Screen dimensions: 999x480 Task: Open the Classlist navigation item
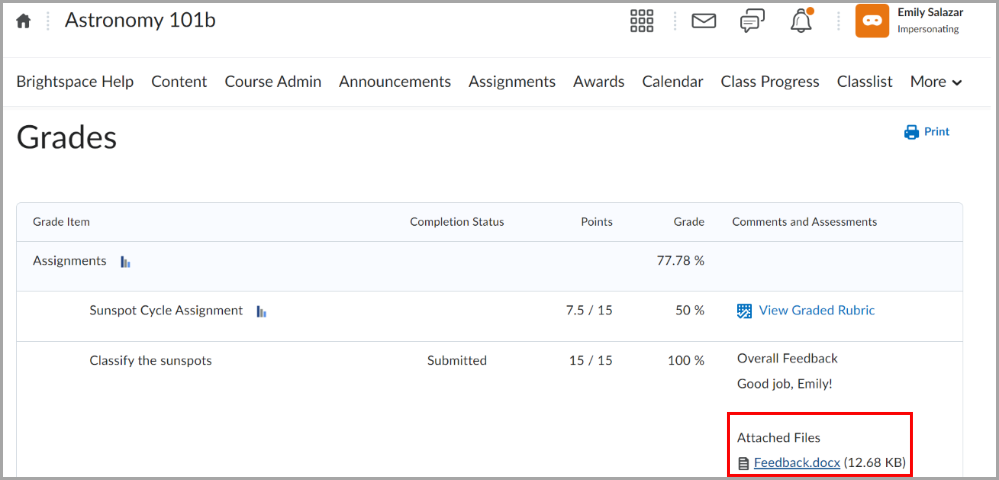pyautogui.click(x=864, y=82)
